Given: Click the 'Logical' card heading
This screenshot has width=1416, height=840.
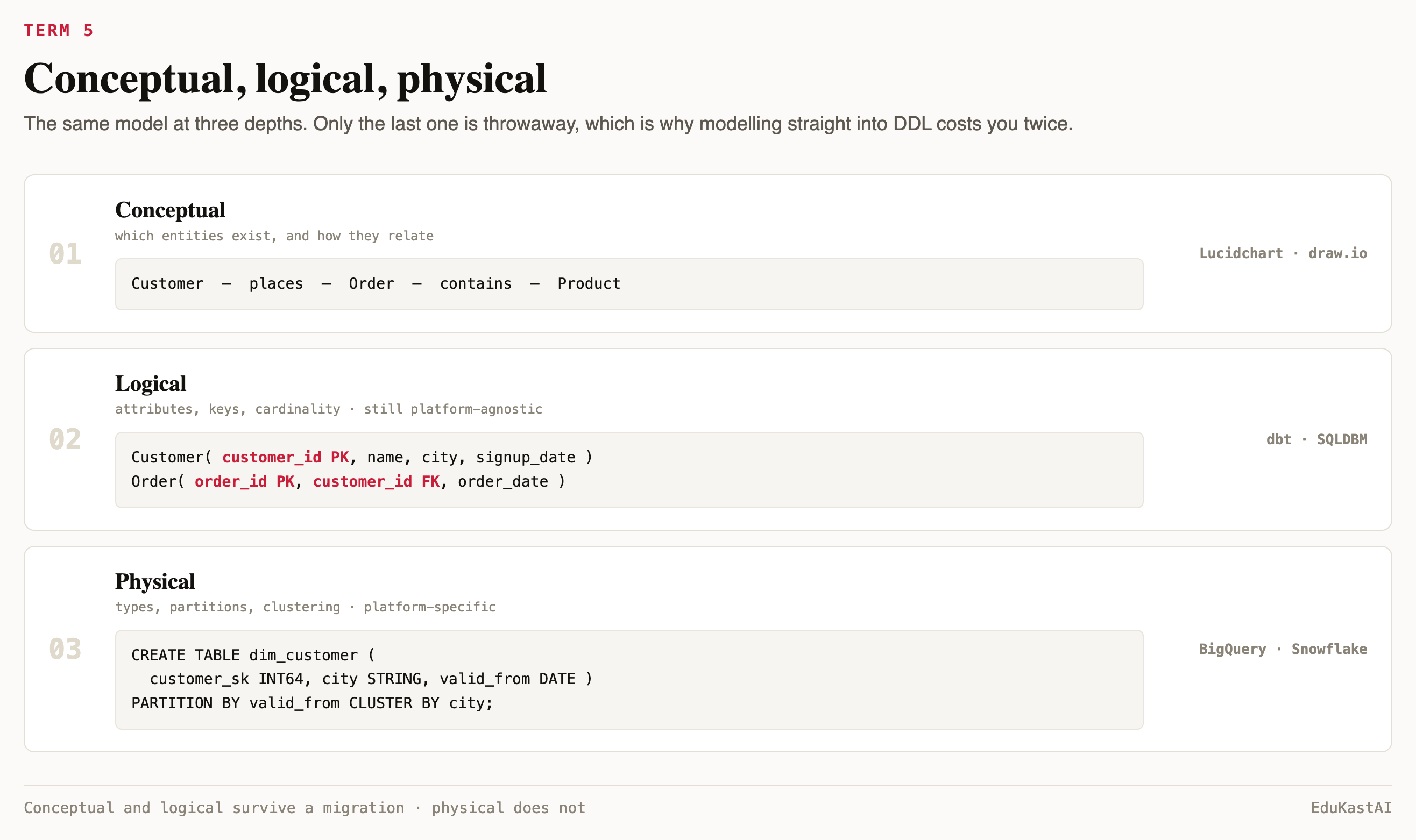Looking at the screenshot, I should point(151,384).
